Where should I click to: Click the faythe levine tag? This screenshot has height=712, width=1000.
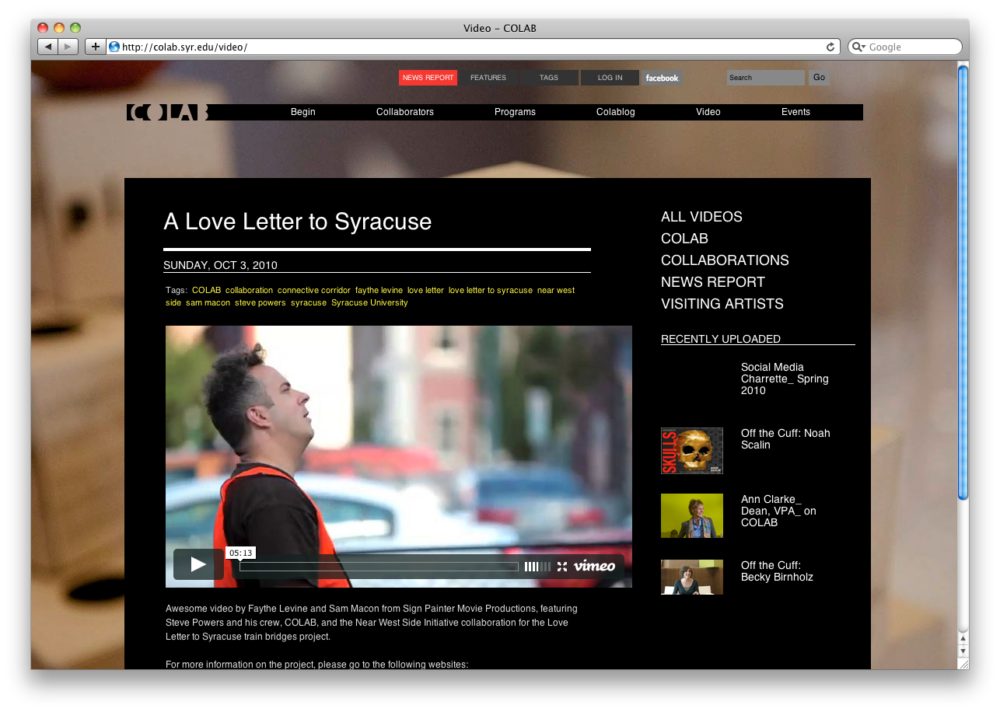pos(379,290)
